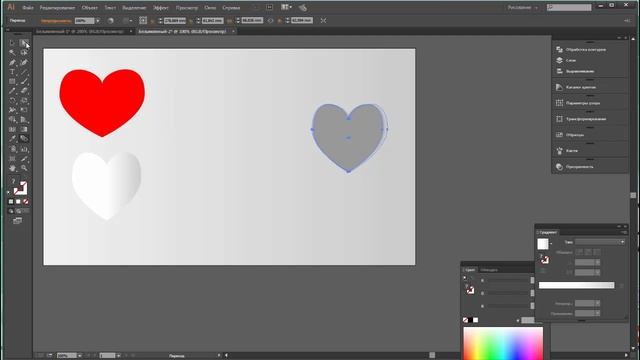Enable Draw Normal mode in toolbox

click(11, 211)
